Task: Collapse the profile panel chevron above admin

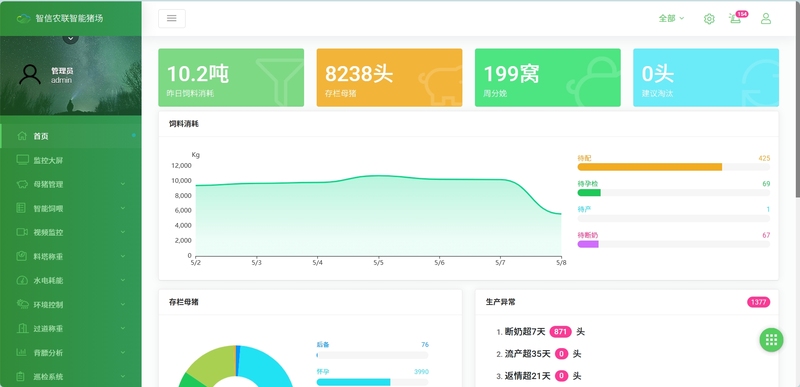Action: [70, 38]
